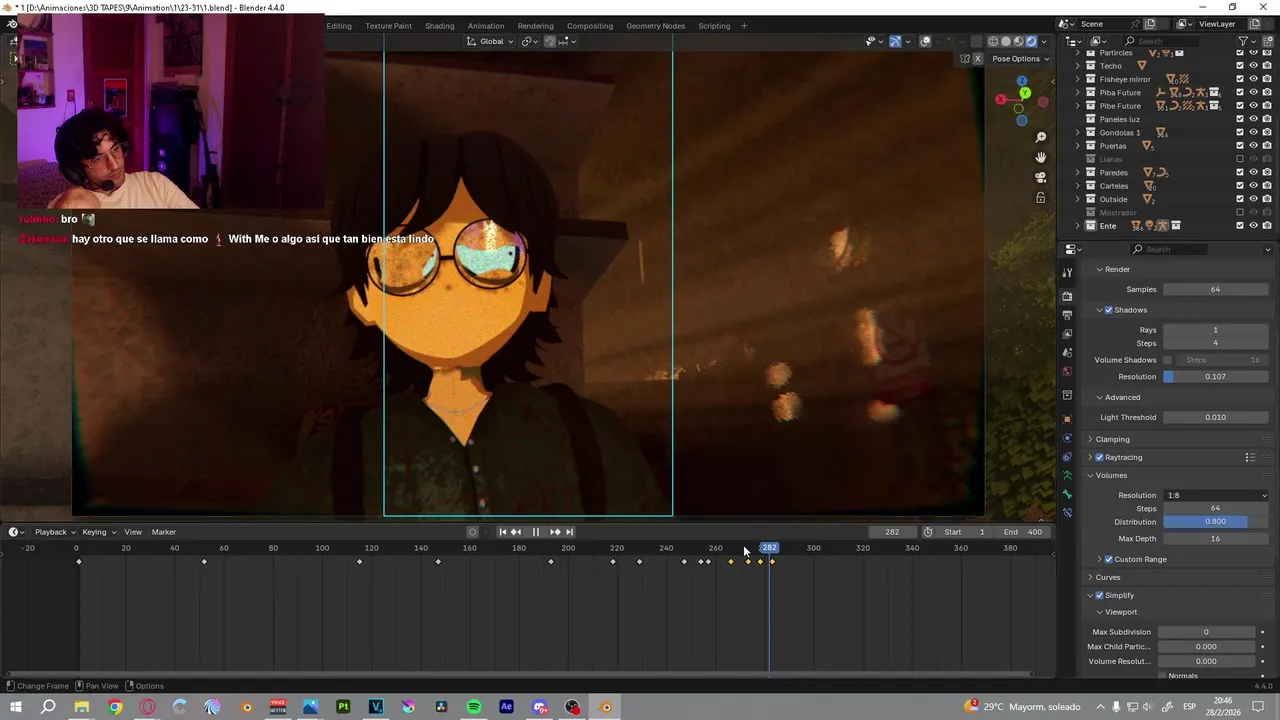Open the Bone properties tab
This screenshot has width=1280, height=720.
pos(1067,494)
